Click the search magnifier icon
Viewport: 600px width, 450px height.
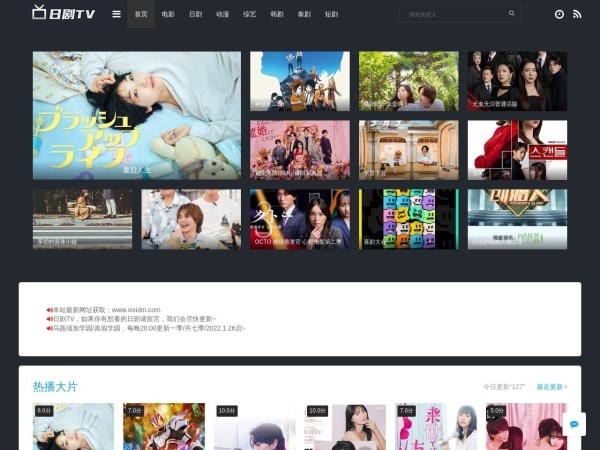point(512,14)
